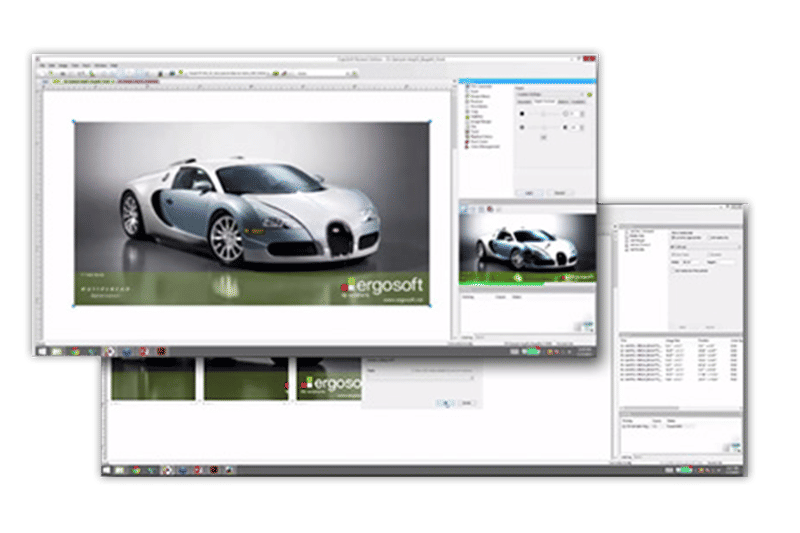Switch to the red document tab
Viewport: 800px width, 533px height.
click(138, 82)
